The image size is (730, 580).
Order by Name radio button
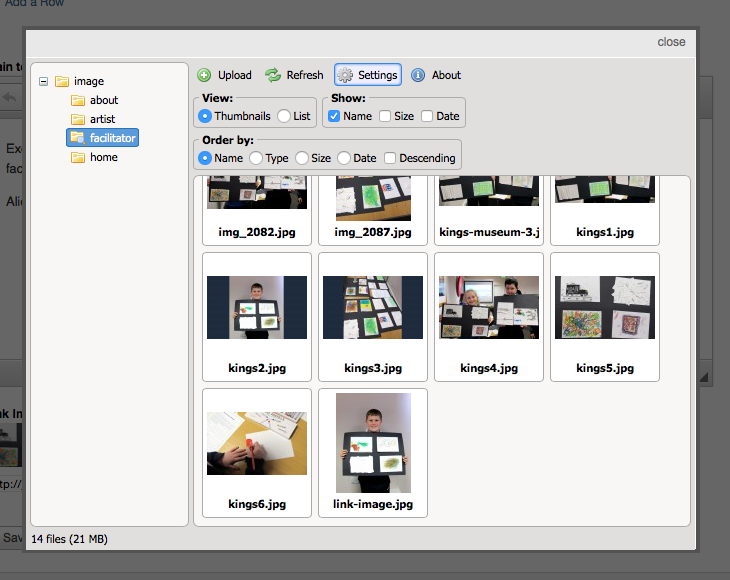[x=204, y=158]
